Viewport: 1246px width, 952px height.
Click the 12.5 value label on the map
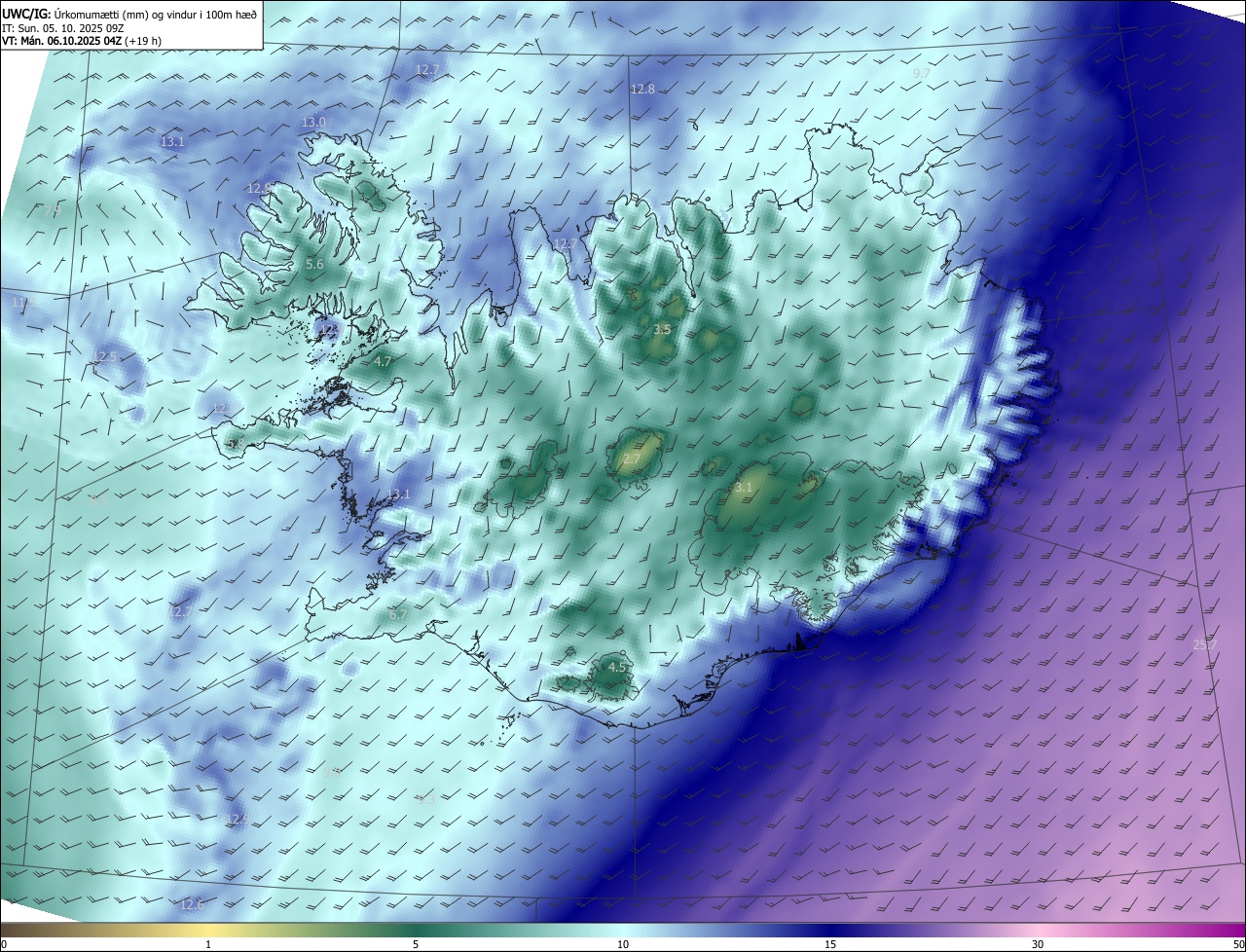[104, 357]
